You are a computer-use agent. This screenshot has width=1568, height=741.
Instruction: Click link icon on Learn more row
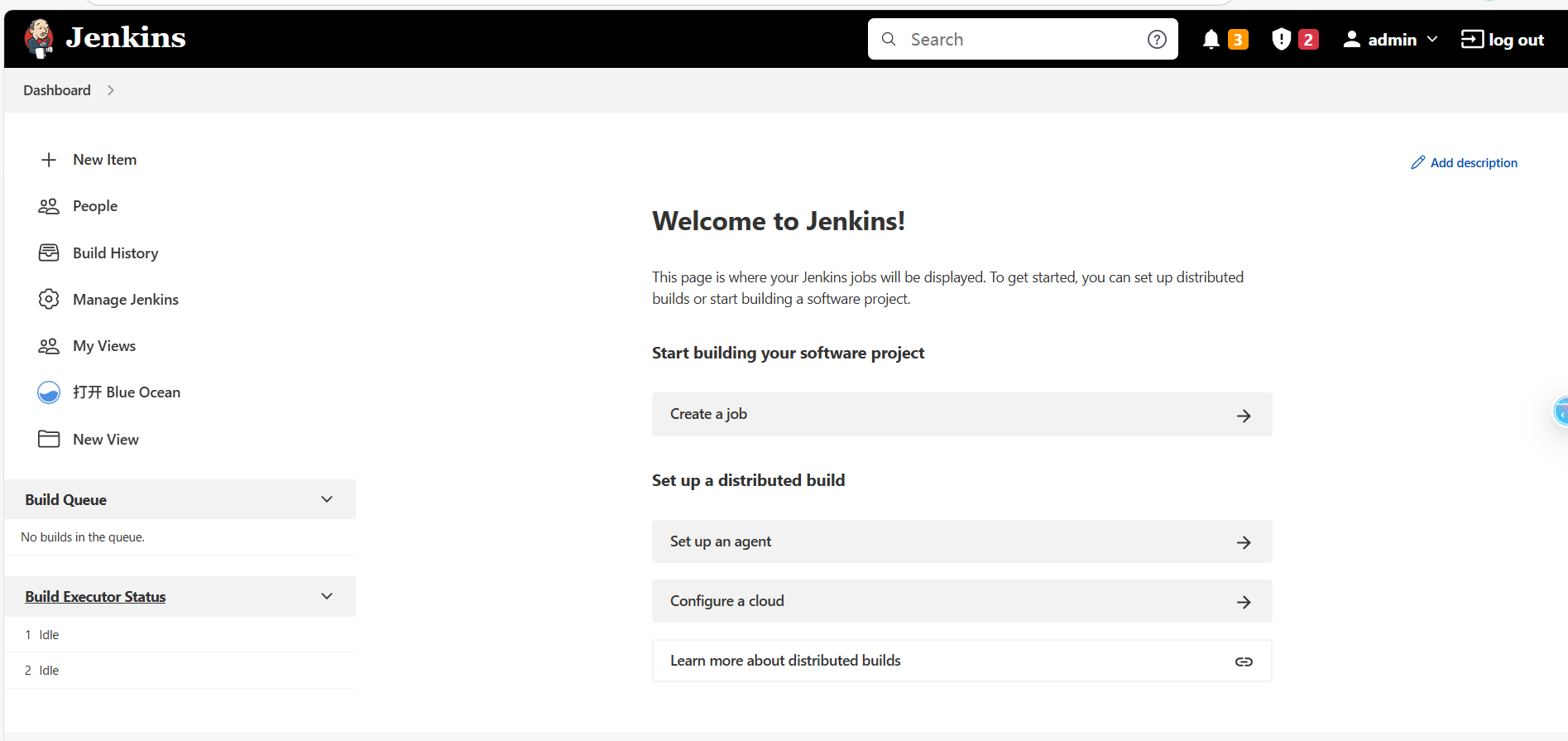pos(1244,662)
